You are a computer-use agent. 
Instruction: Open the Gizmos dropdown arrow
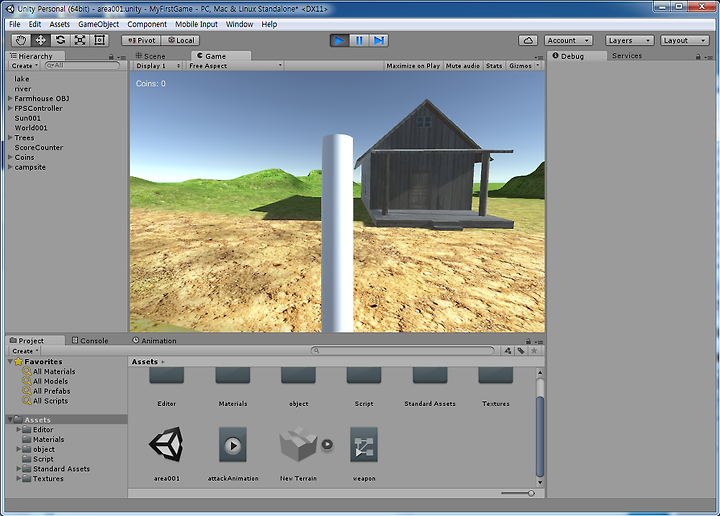tap(538, 66)
